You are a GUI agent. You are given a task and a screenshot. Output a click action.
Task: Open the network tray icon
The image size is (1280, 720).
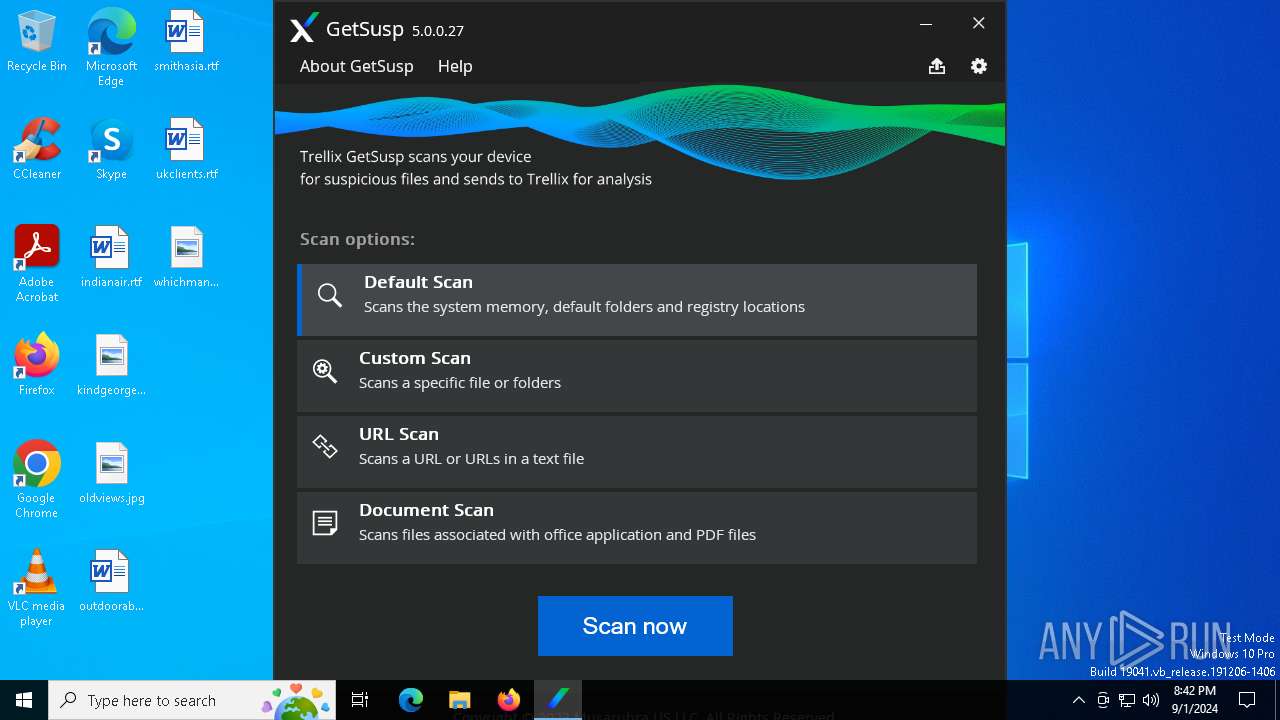1127,700
